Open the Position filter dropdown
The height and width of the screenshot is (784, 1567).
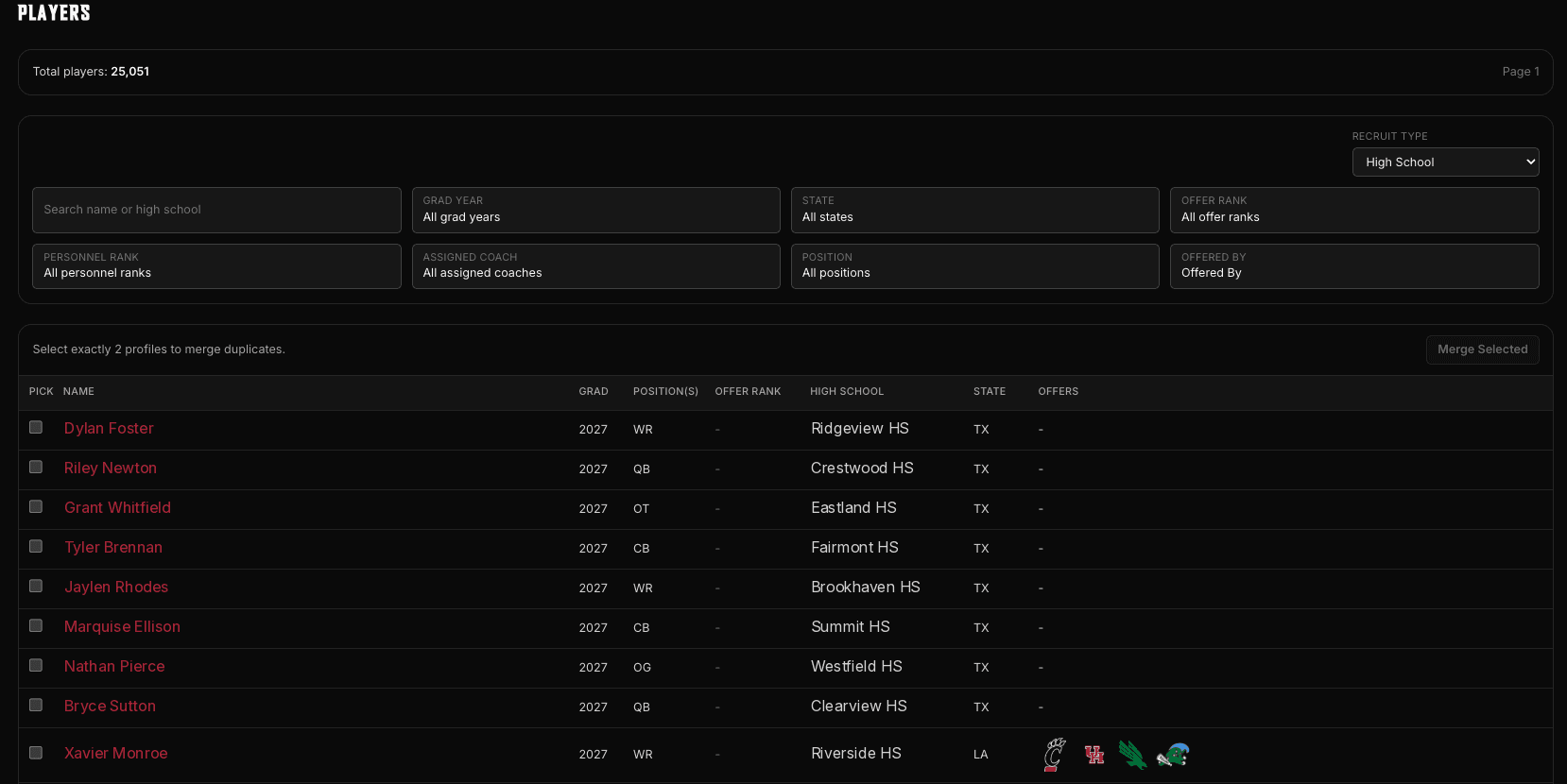[974, 266]
